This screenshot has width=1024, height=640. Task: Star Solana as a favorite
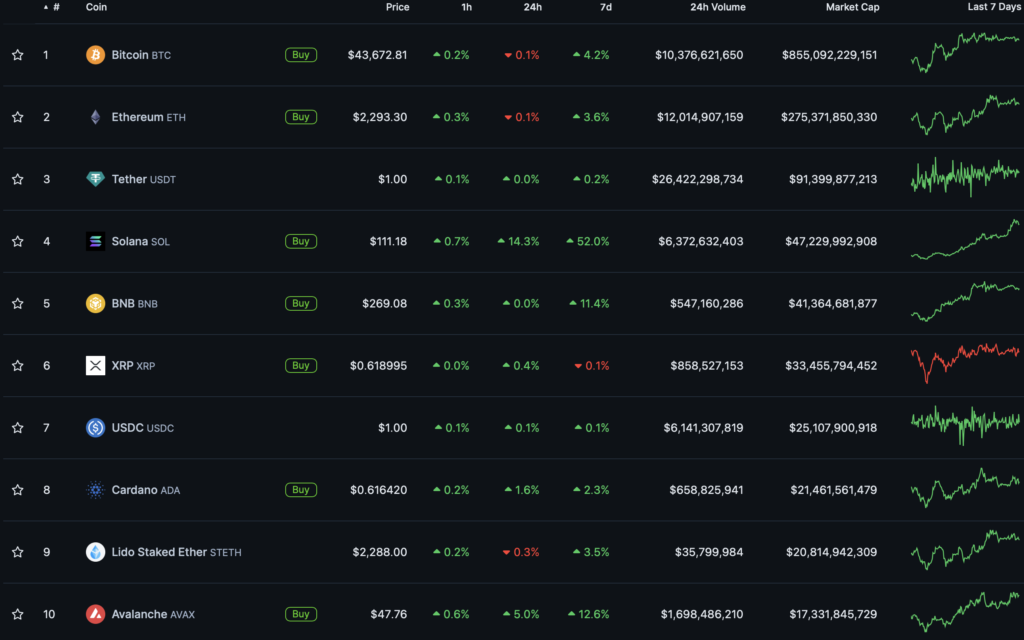[17, 241]
